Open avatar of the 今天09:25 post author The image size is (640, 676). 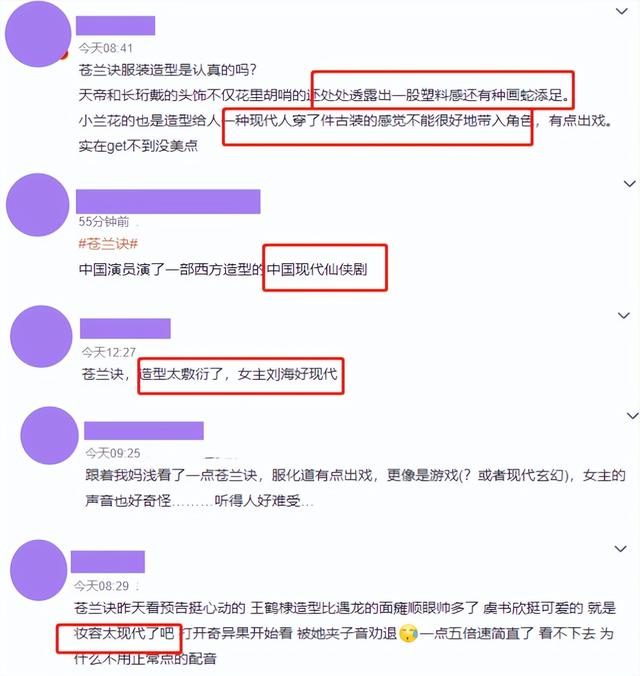tap(50, 435)
